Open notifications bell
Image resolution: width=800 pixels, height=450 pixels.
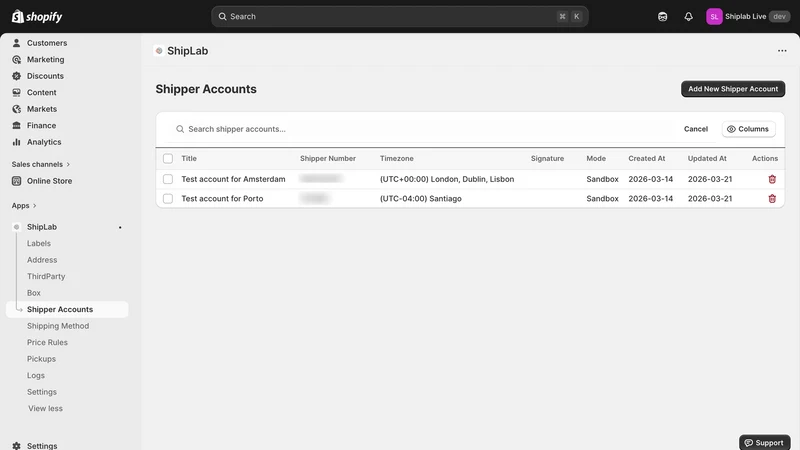688,16
